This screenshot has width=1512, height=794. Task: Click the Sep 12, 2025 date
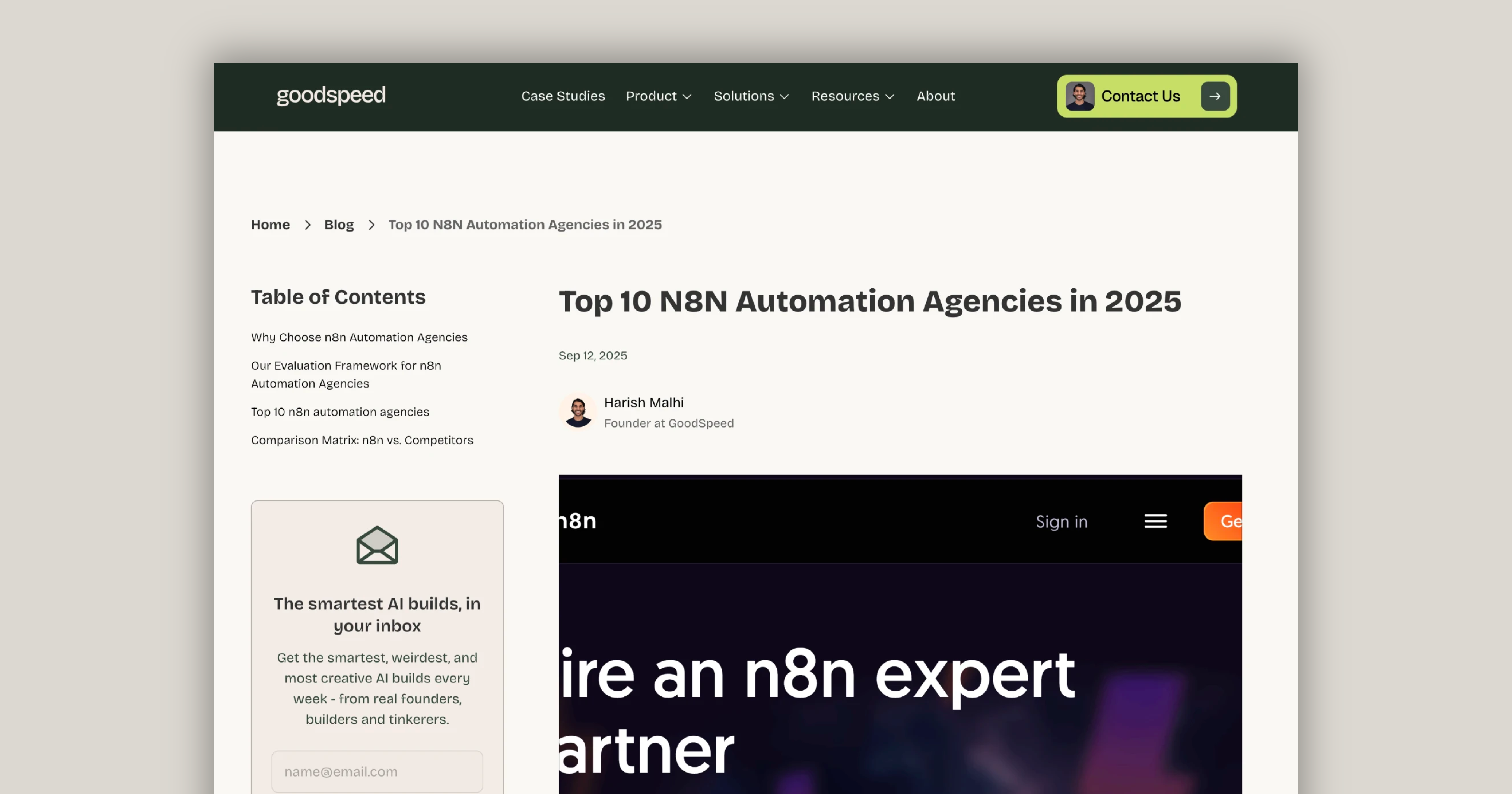coord(593,355)
